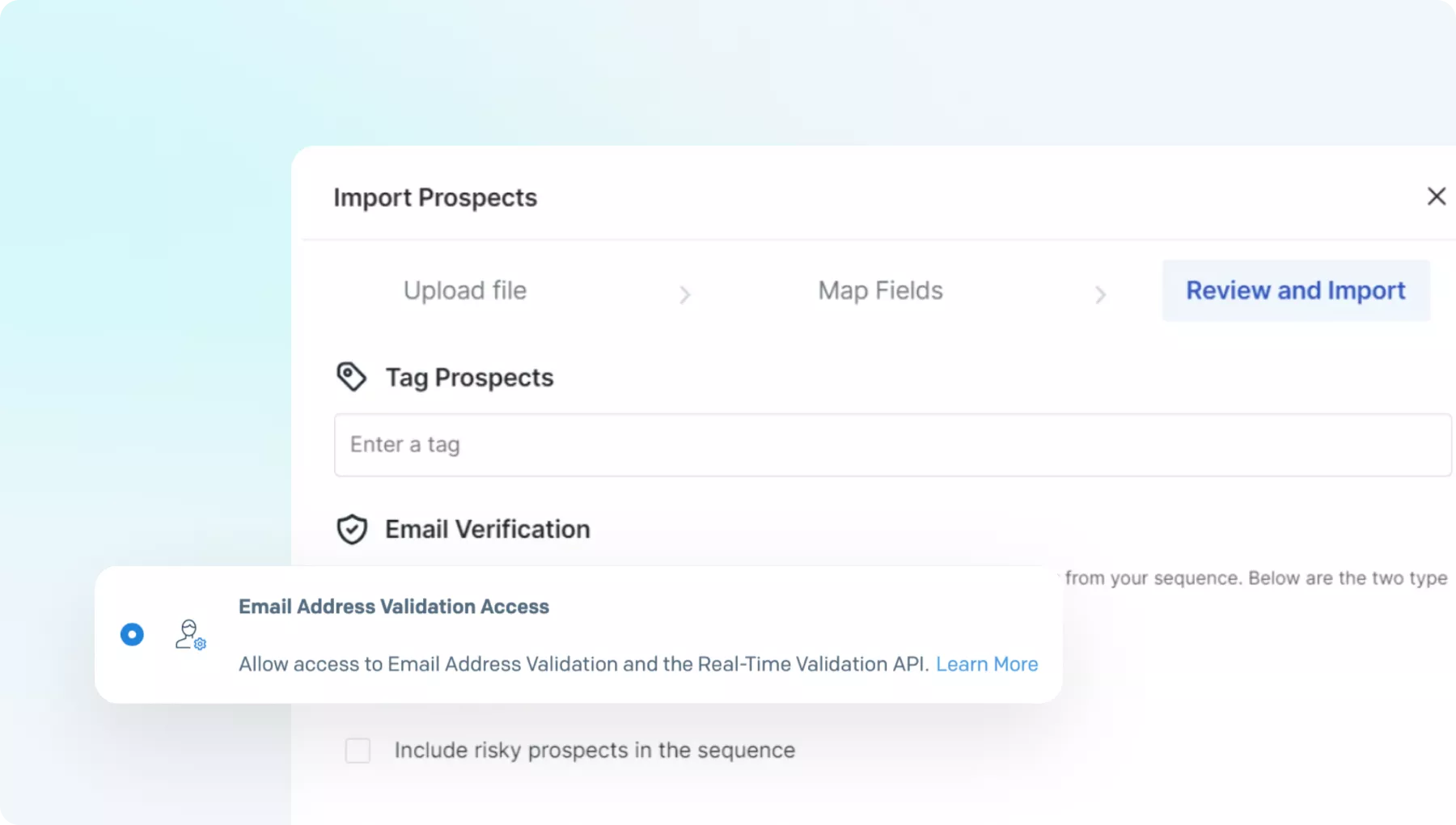Click the Include risky prospects label

click(x=595, y=751)
